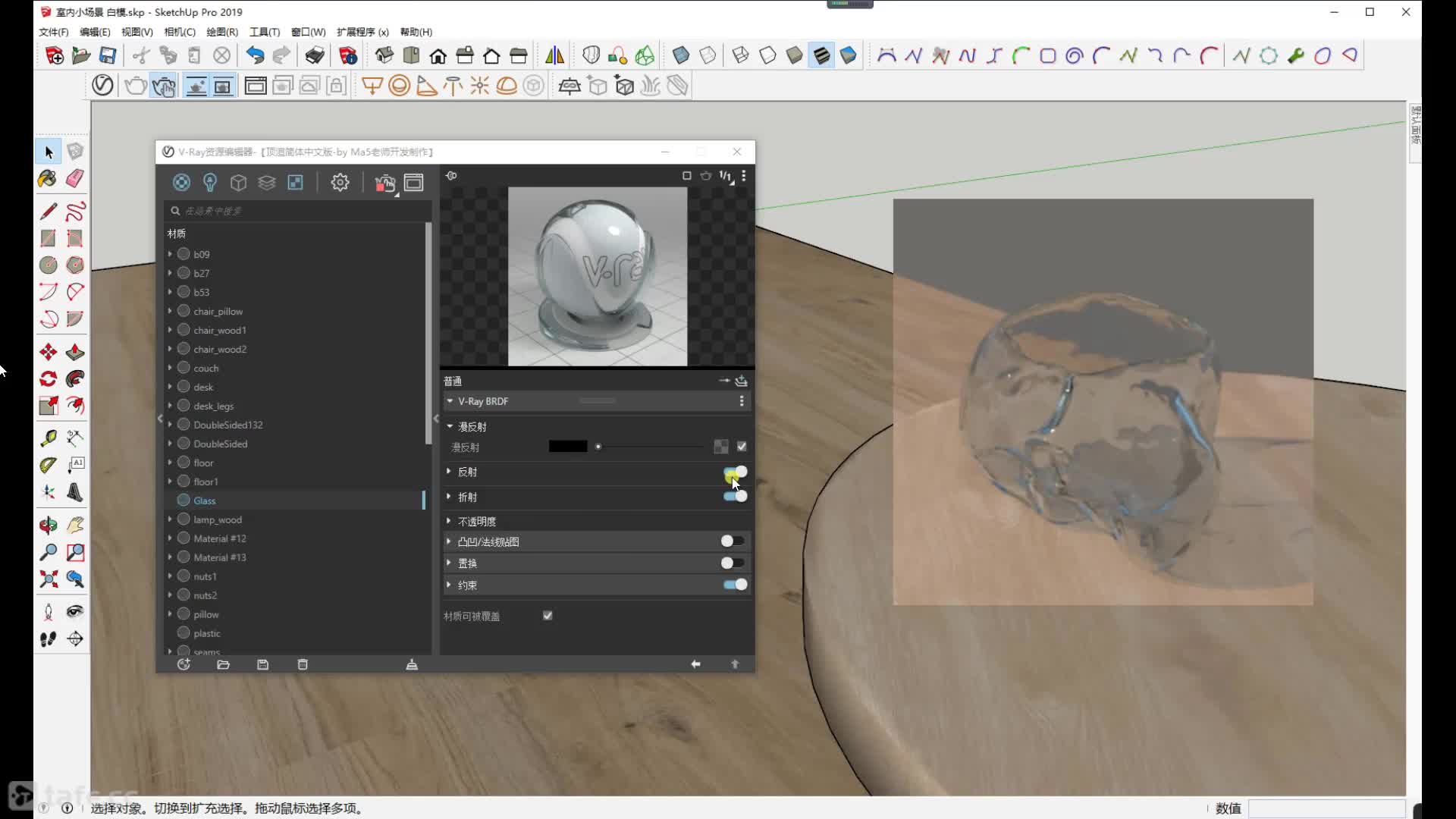Delete material with trash icon
1456x819 pixels.
pos(303,664)
